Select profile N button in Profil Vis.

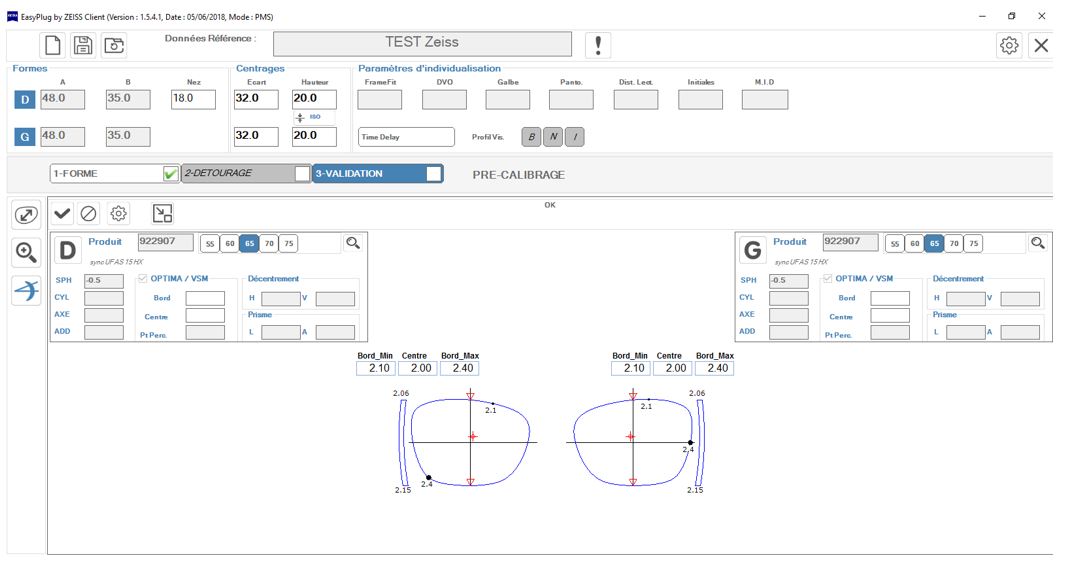[x=553, y=137]
